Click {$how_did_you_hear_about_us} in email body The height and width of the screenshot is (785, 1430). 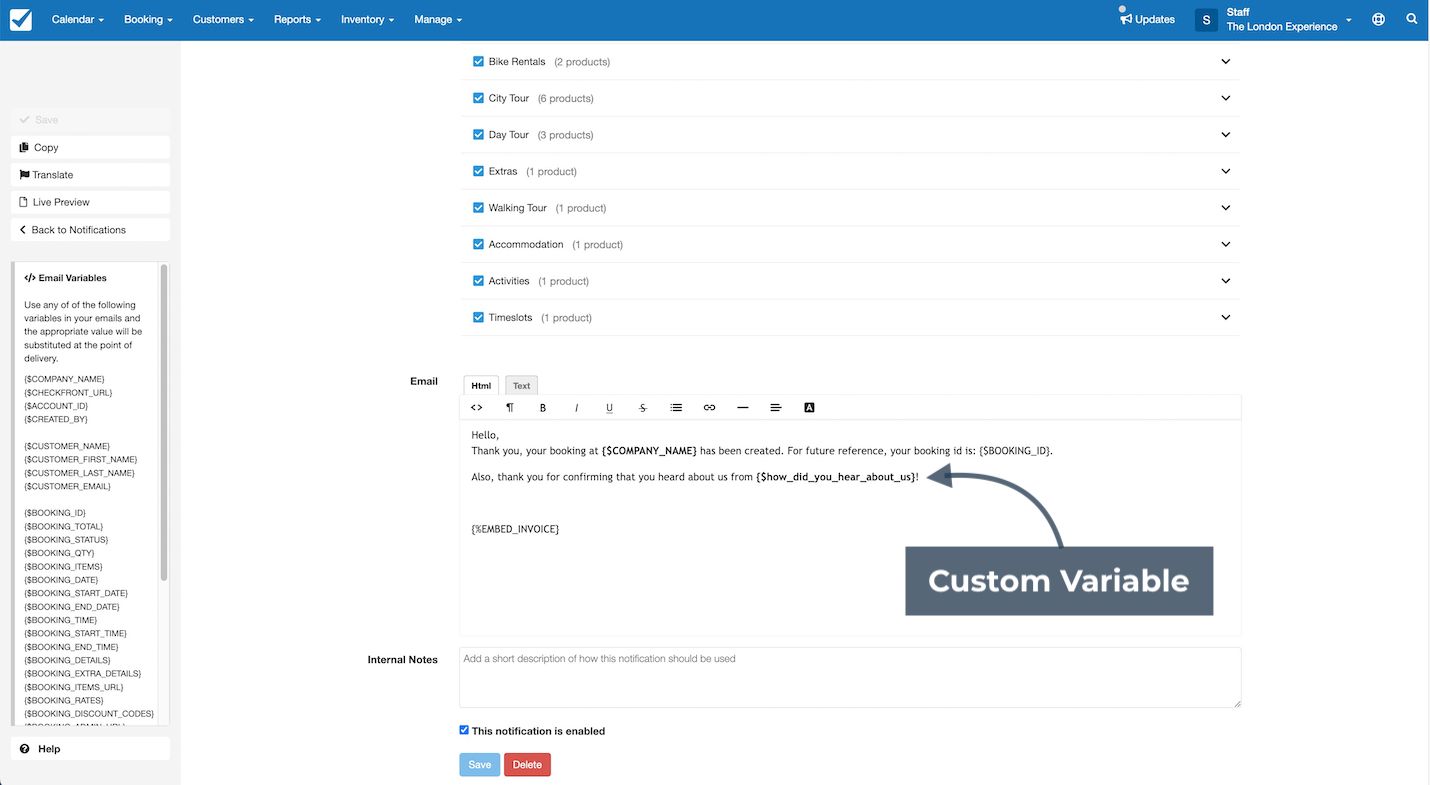coord(835,477)
